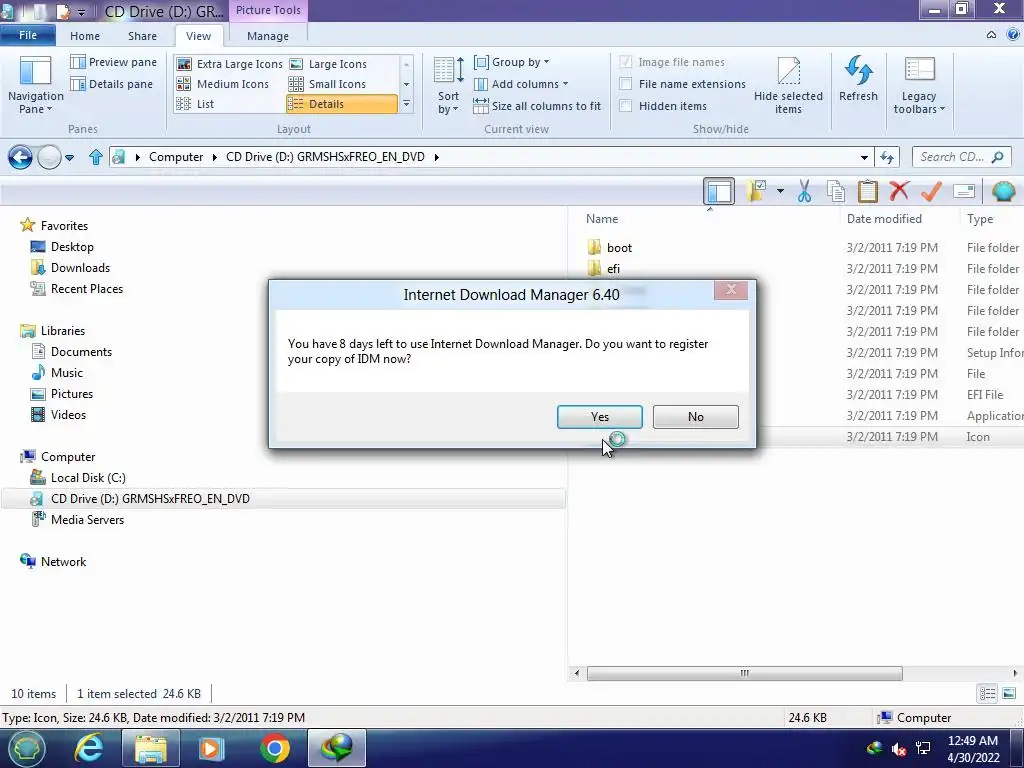
Task: Select Downloads under Favorites
Action: [80, 268]
